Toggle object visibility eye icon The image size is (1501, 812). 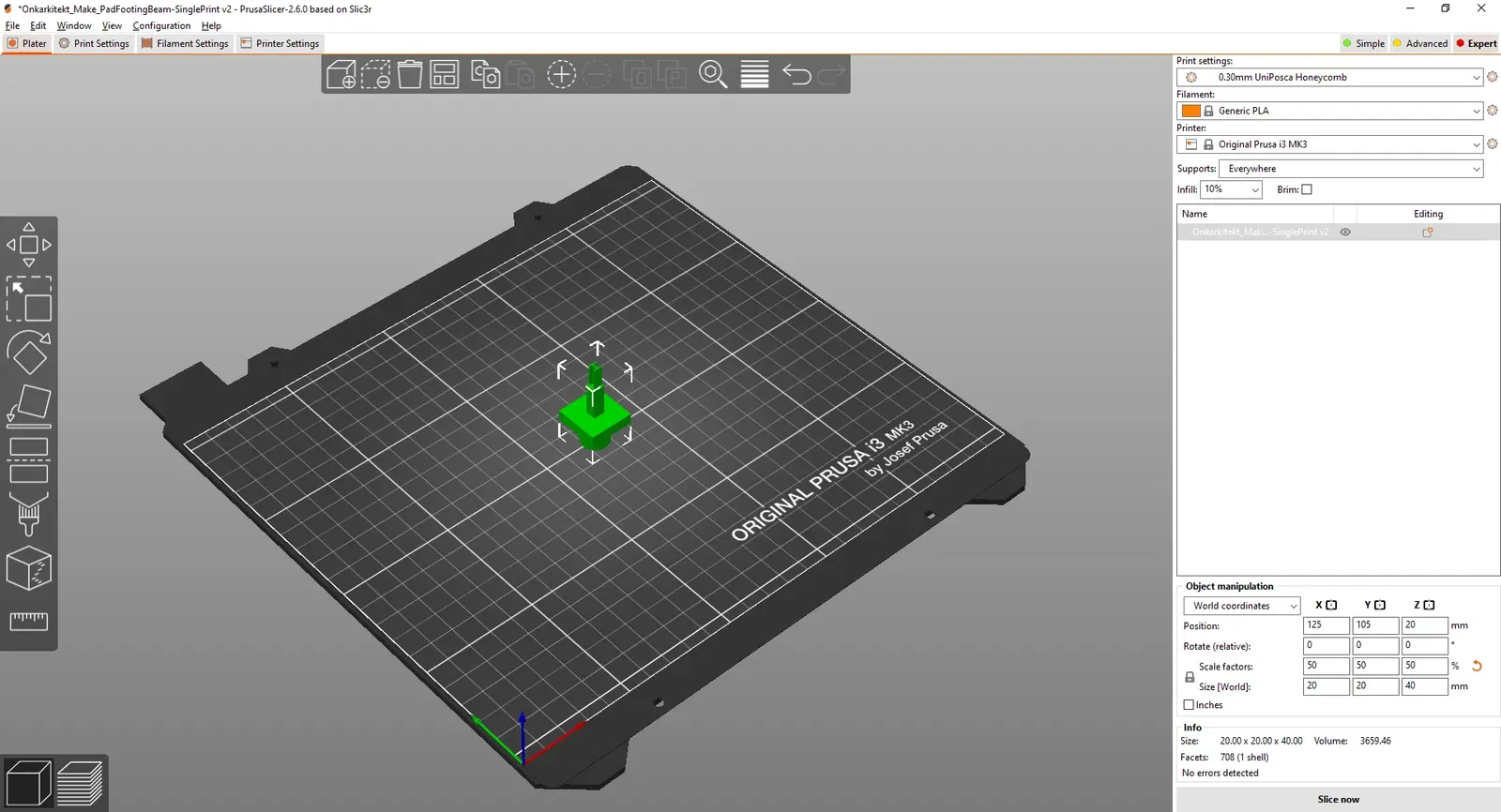tap(1345, 233)
